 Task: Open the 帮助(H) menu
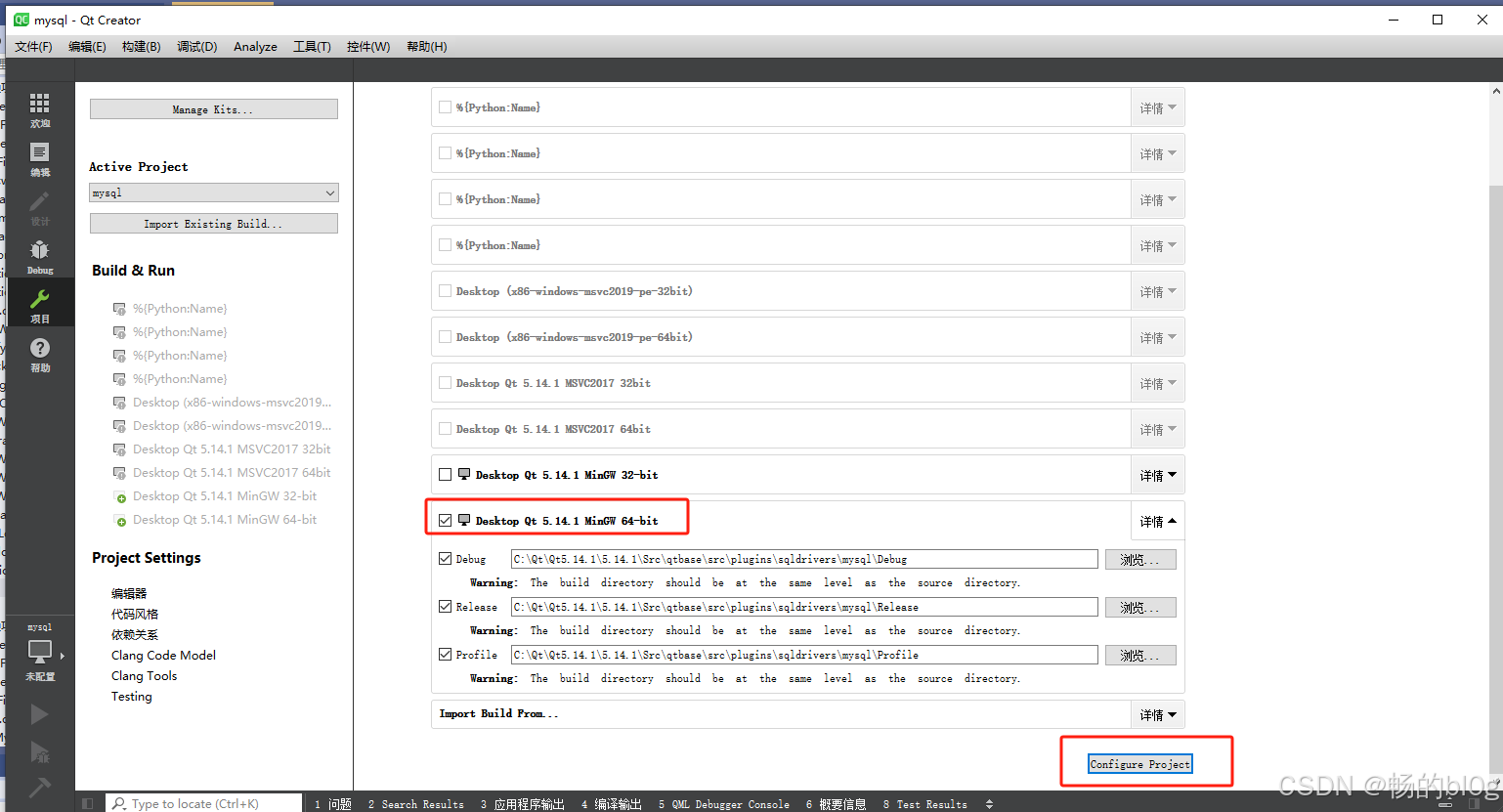click(x=427, y=47)
